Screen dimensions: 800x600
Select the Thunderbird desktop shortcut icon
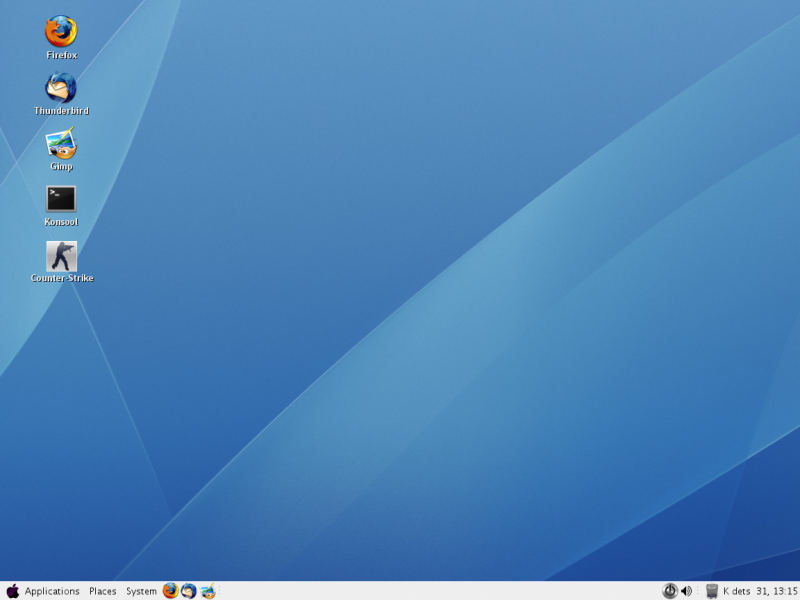[61, 87]
